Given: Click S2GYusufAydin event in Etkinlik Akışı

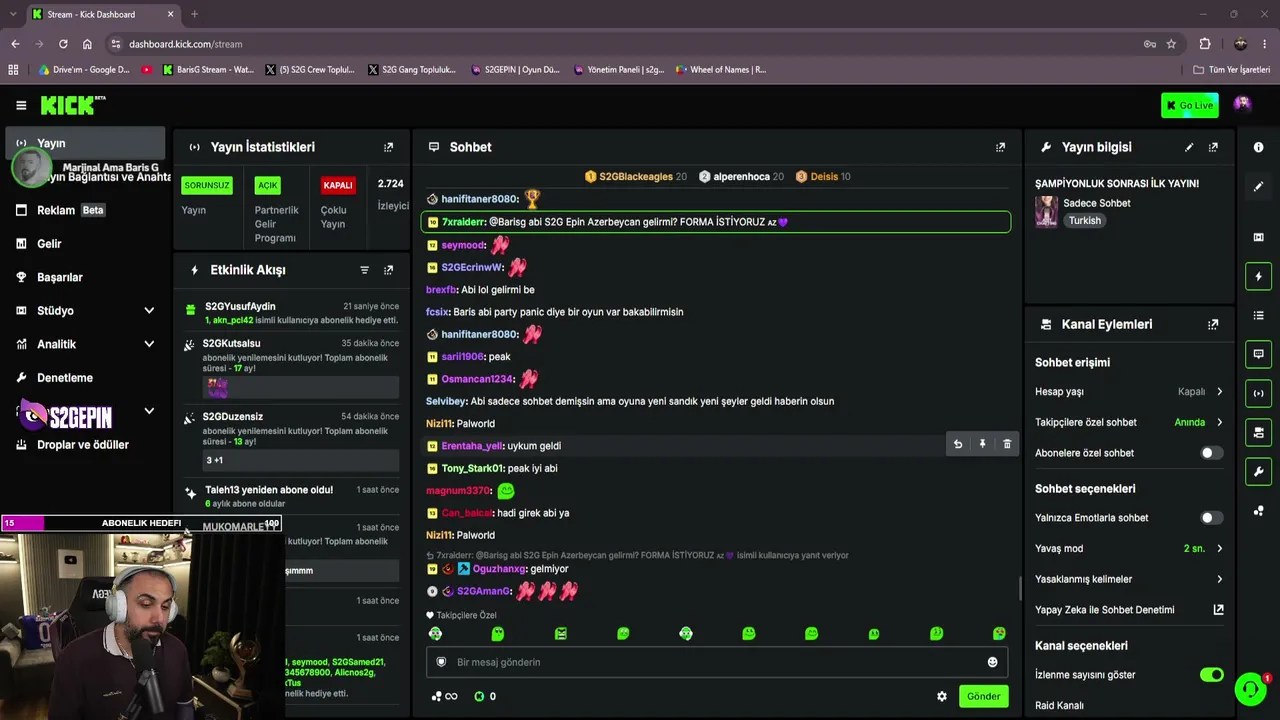Looking at the screenshot, I should [290, 313].
